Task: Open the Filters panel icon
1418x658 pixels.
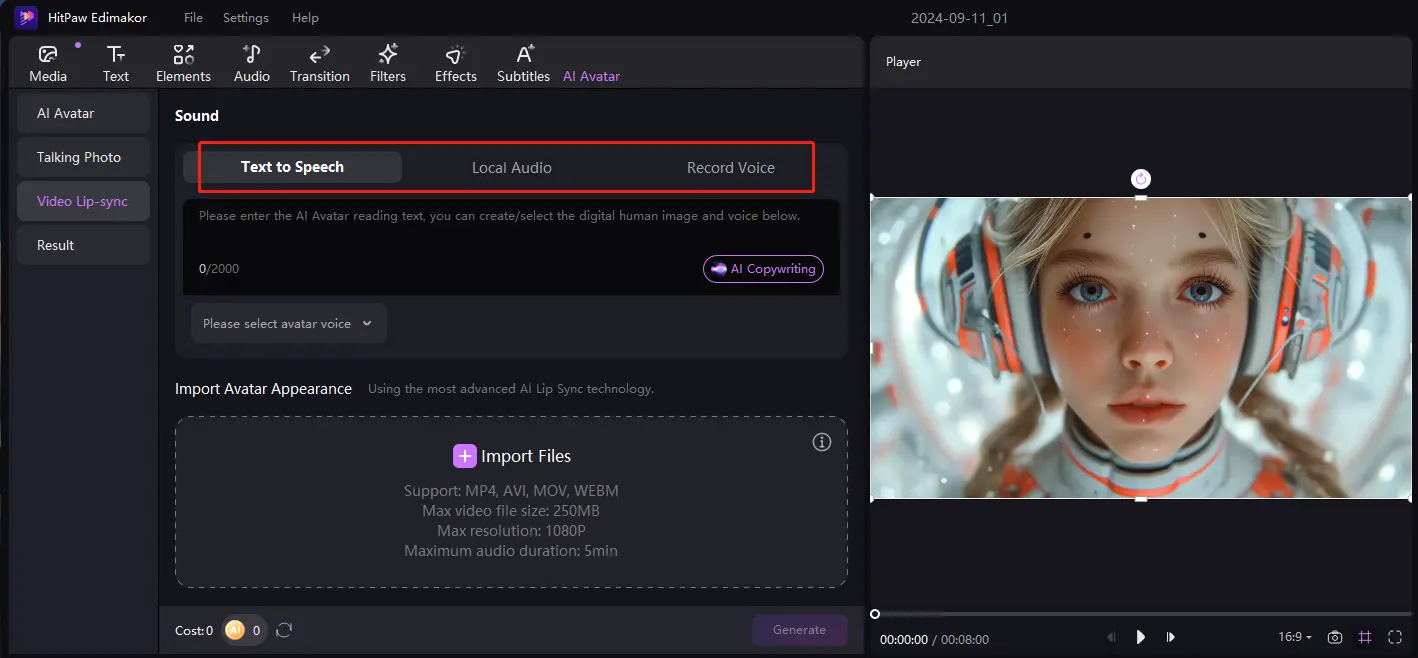Action: [x=388, y=62]
